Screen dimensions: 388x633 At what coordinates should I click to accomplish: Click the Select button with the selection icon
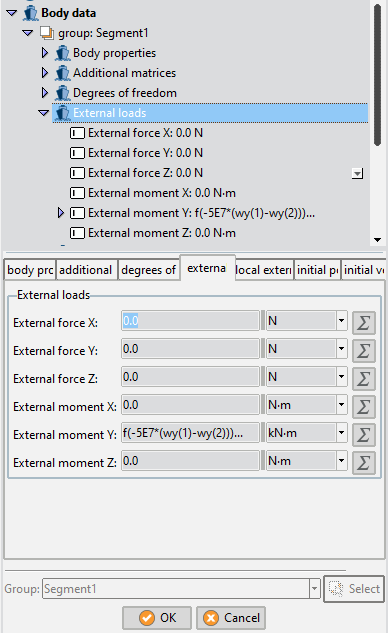point(354,589)
